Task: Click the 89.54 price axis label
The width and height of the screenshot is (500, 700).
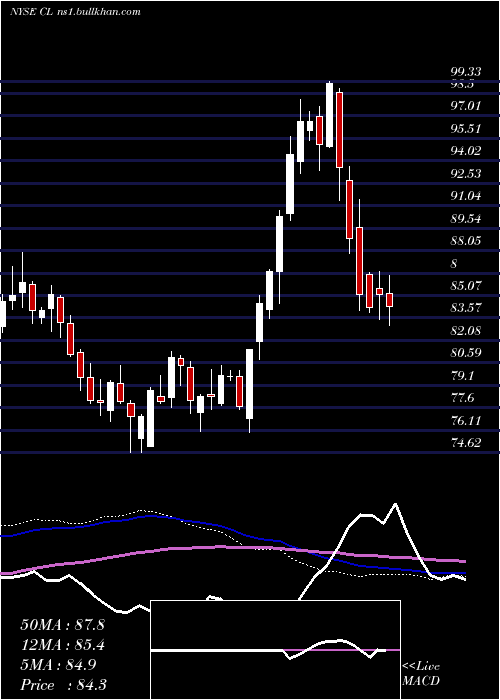Action: [466, 219]
